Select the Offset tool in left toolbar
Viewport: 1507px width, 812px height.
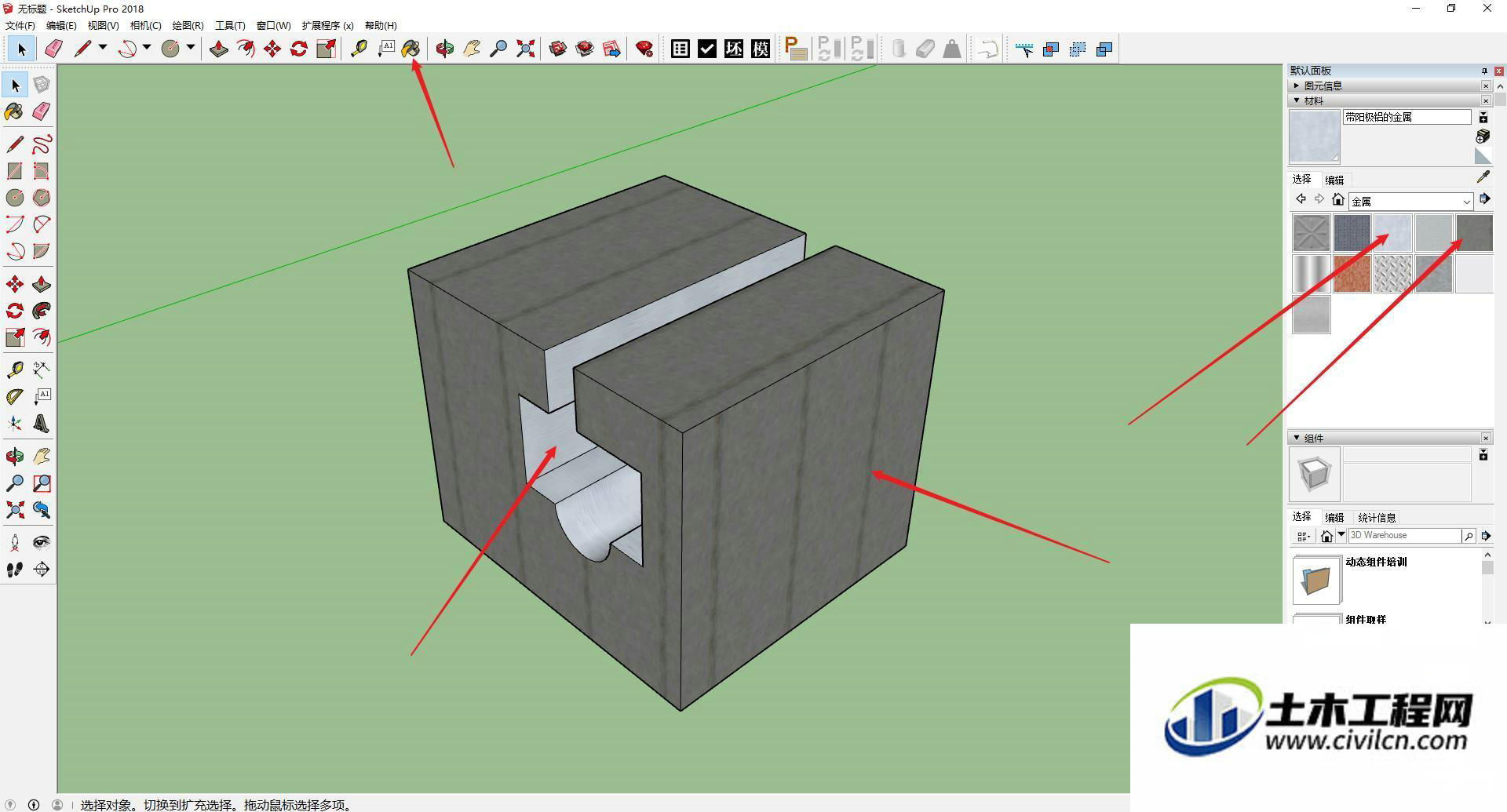tap(42, 337)
